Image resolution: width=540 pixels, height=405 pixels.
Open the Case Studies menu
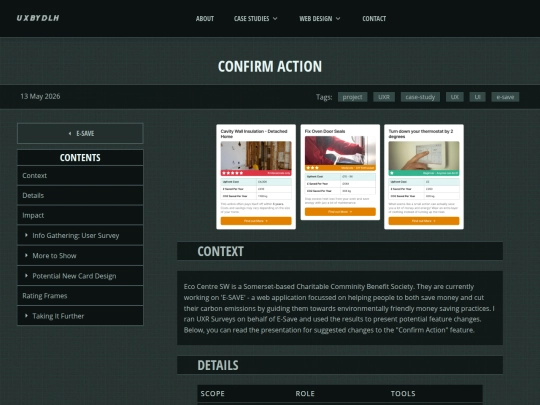pos(251,19)
